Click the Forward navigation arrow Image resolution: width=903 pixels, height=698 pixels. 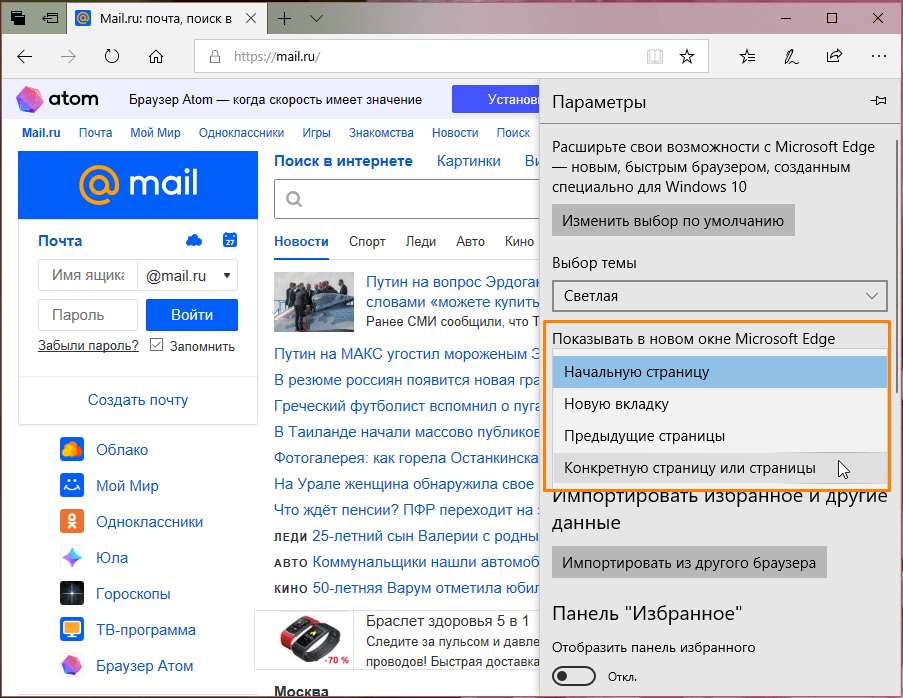pyautogui.click(x=69, y=56)
